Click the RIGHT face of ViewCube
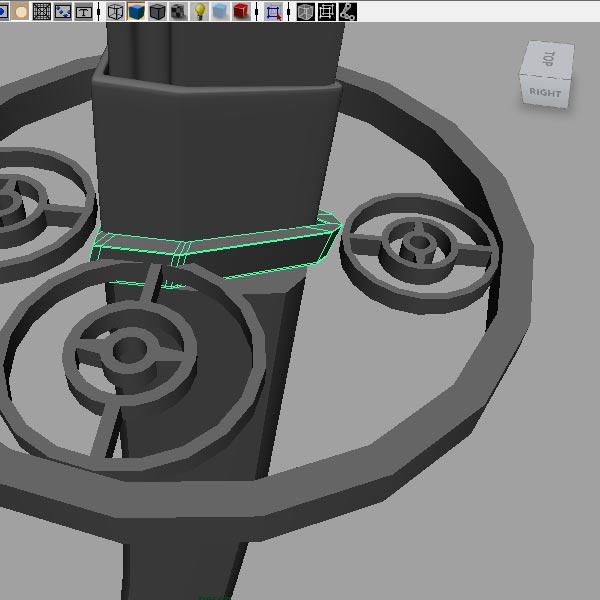This screenshot has width=600, height=600. 545,92
